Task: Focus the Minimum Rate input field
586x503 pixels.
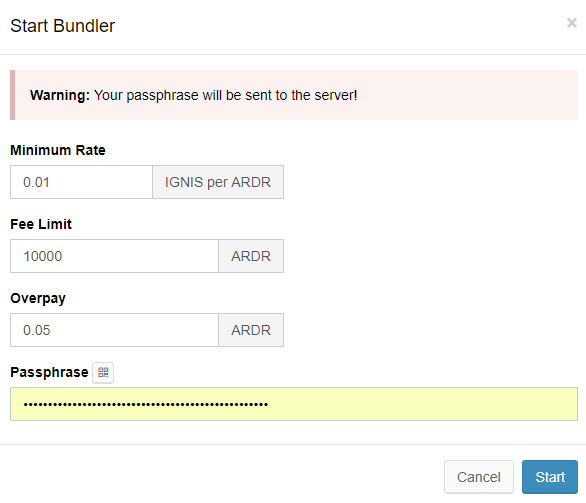Action: pyautogui.click(x=81, y=182)
